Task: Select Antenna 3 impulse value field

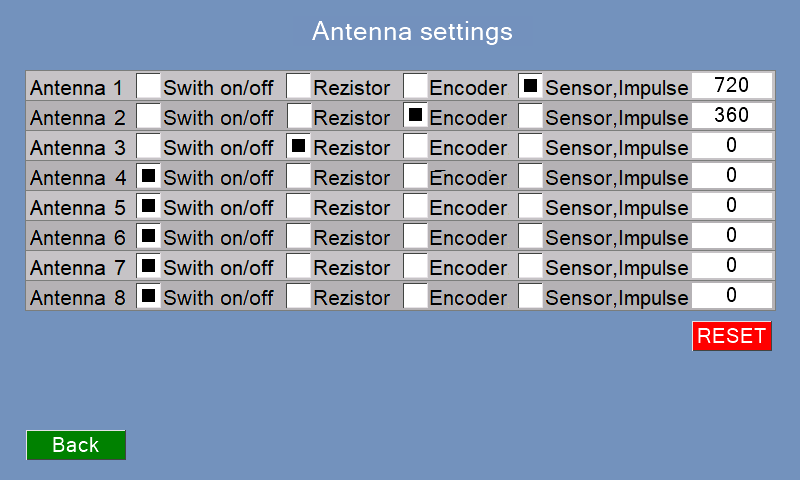Action: [x=732, y=146]
